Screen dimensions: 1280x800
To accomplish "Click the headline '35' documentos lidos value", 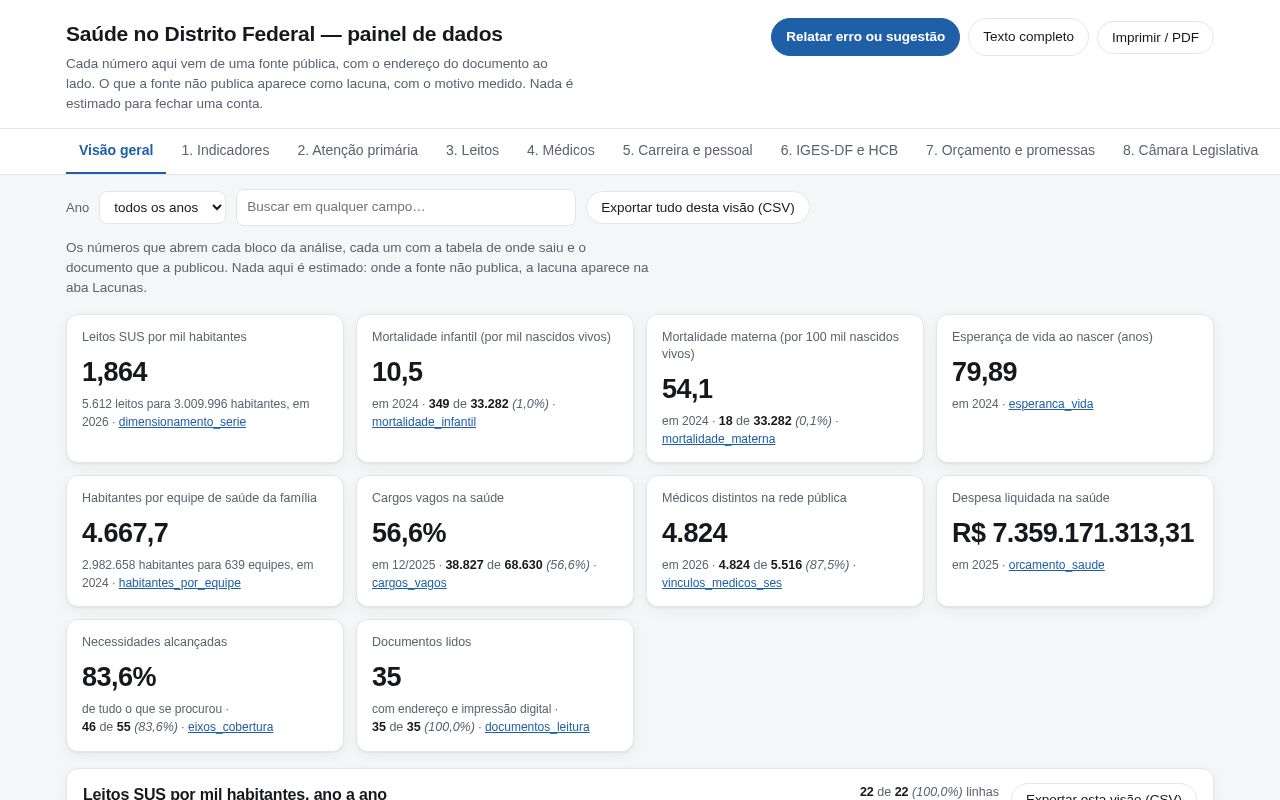I will coord(387,677).
